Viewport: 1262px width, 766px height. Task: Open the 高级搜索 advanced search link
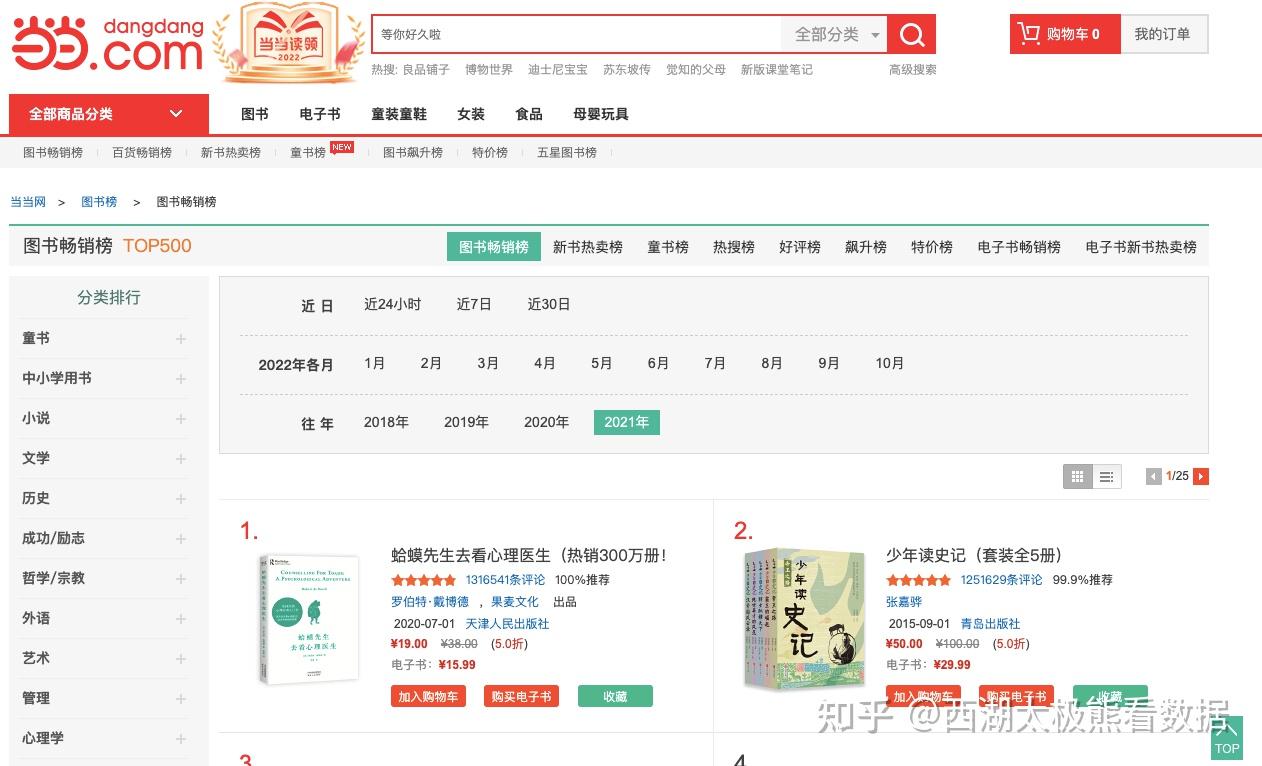coord(911,69)
